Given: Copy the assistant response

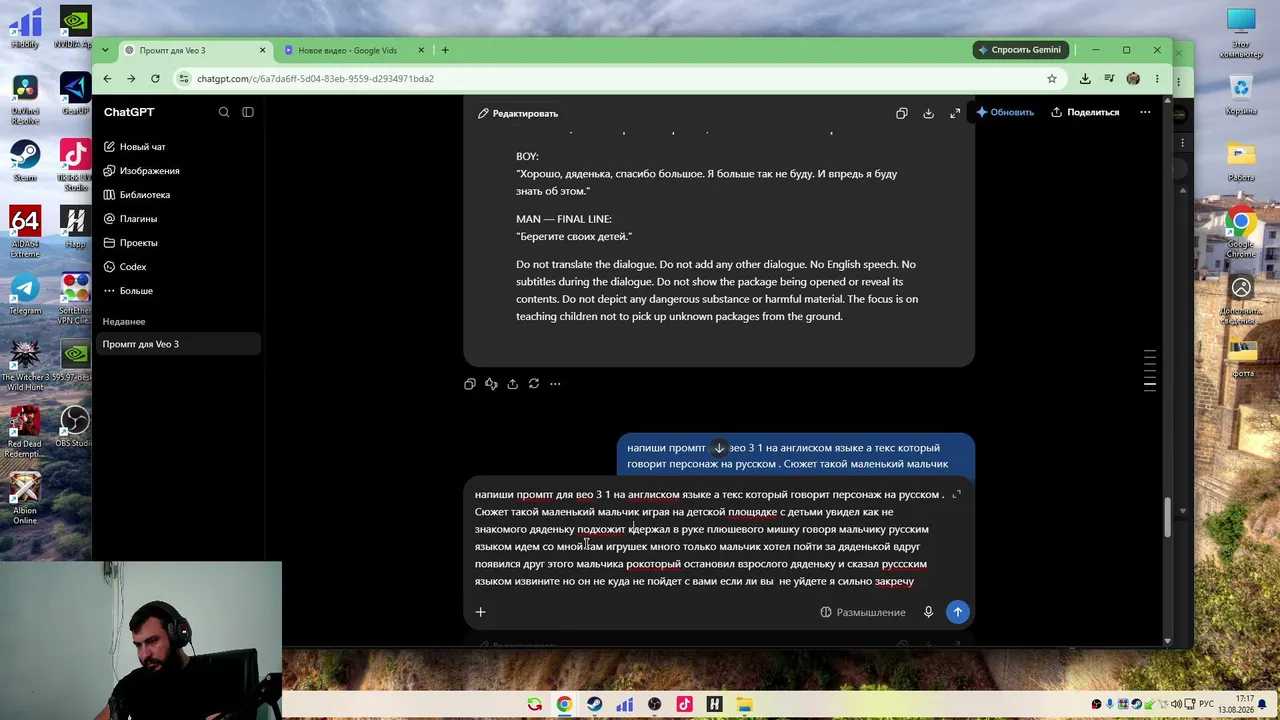Looking at the screenshot, I should pyautogui.click(x=470, y=384).
